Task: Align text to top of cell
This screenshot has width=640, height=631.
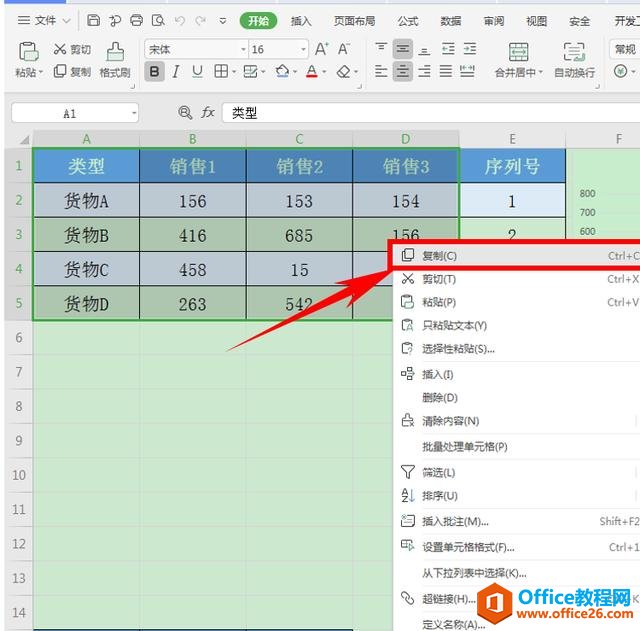Action: (381, 49)
